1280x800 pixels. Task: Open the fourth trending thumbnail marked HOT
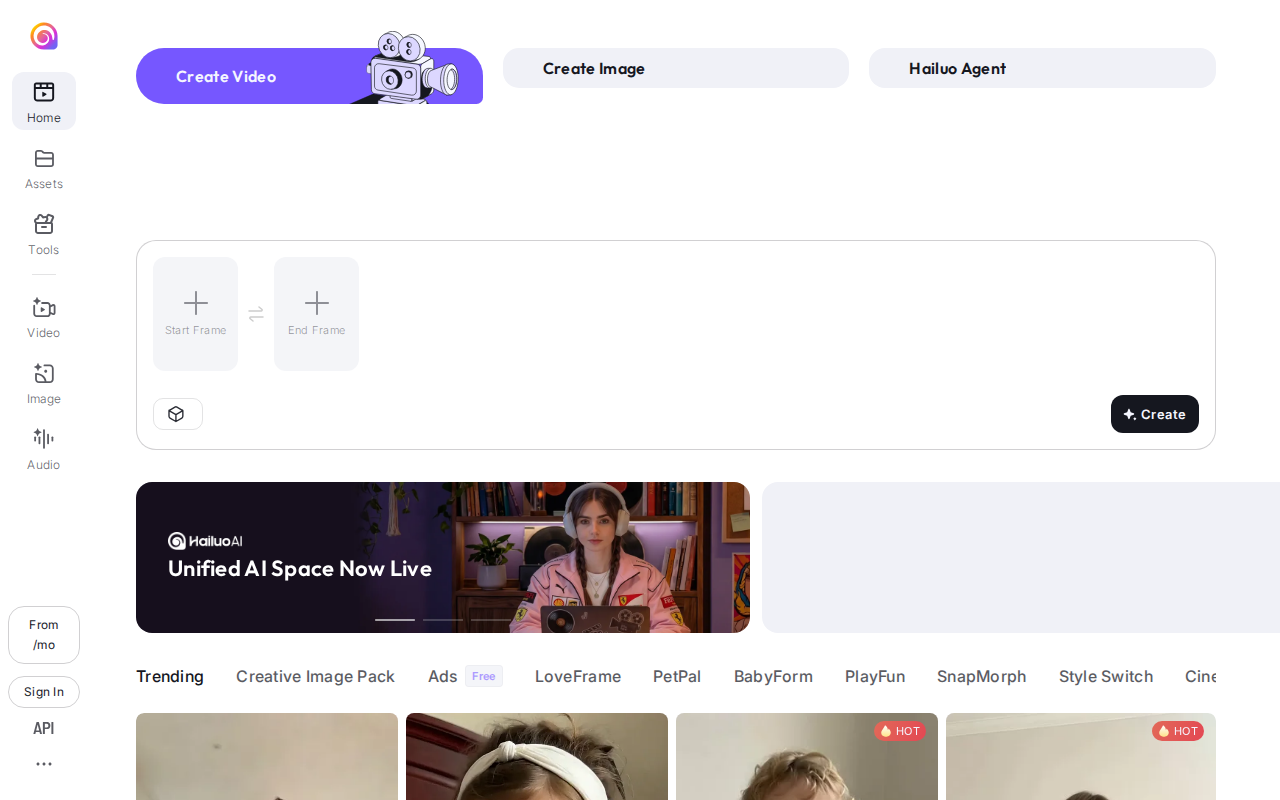pyautogui.click(x=1081, y=756)
